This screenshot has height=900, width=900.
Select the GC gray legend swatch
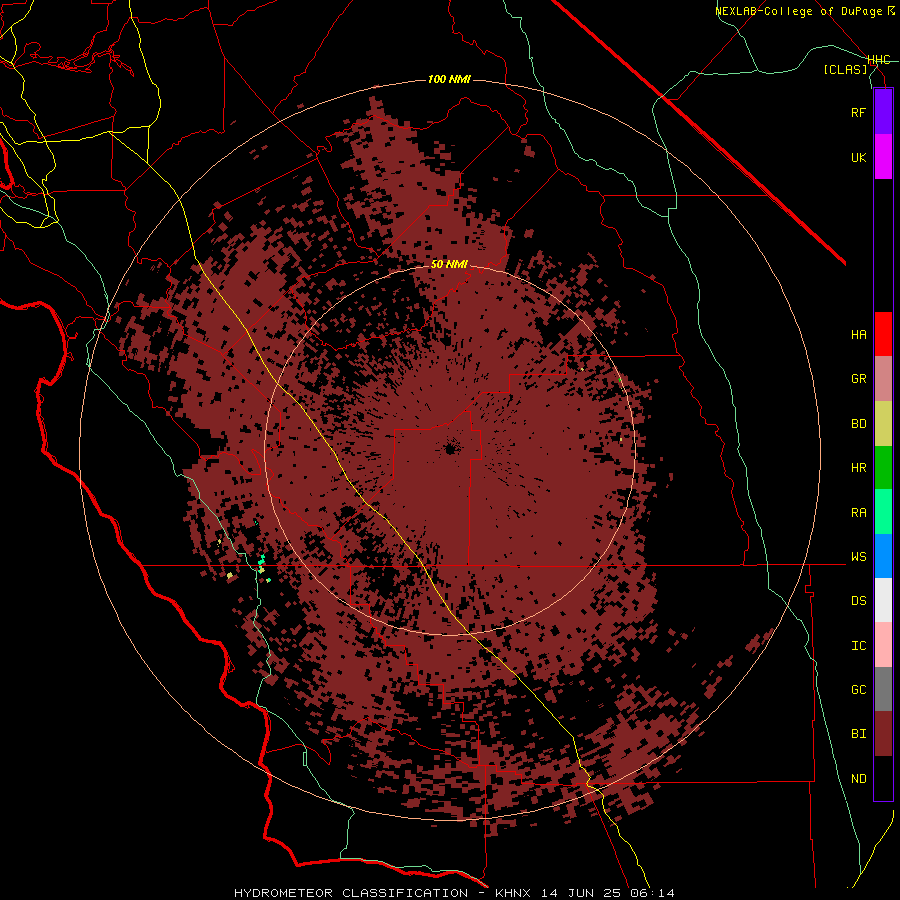[883, 689]
